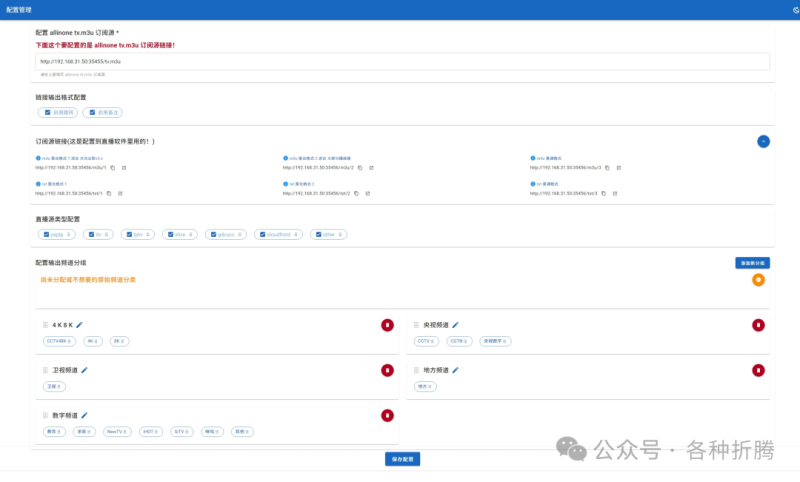800x482 pixels.
Task: Click the top-right icon in the header bar
Action: [x=792, y=9]
